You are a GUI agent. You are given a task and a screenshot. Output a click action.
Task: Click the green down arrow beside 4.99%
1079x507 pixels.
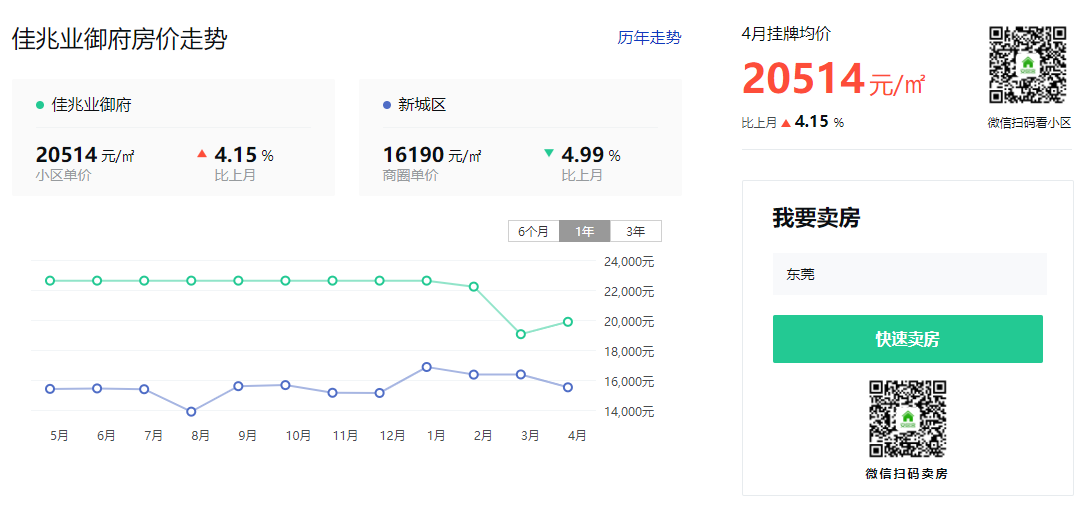coord(548,153)
